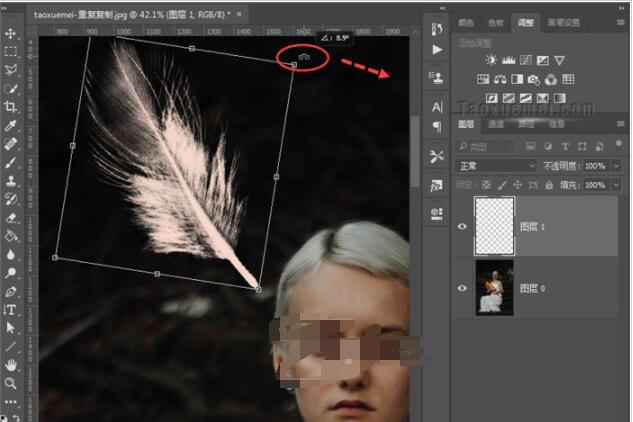Select the Brush tool
Screen dimensions: 633x422
[x=10, y=162]
